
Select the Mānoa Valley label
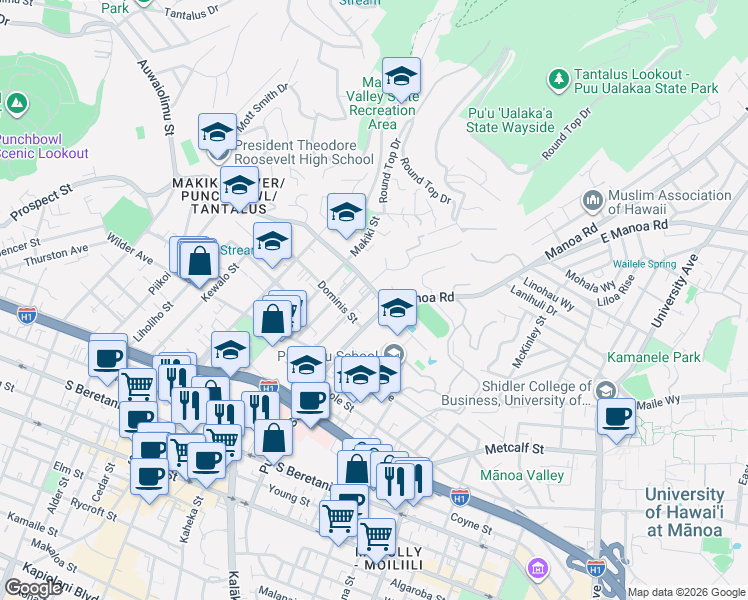(x=522, y=476)
